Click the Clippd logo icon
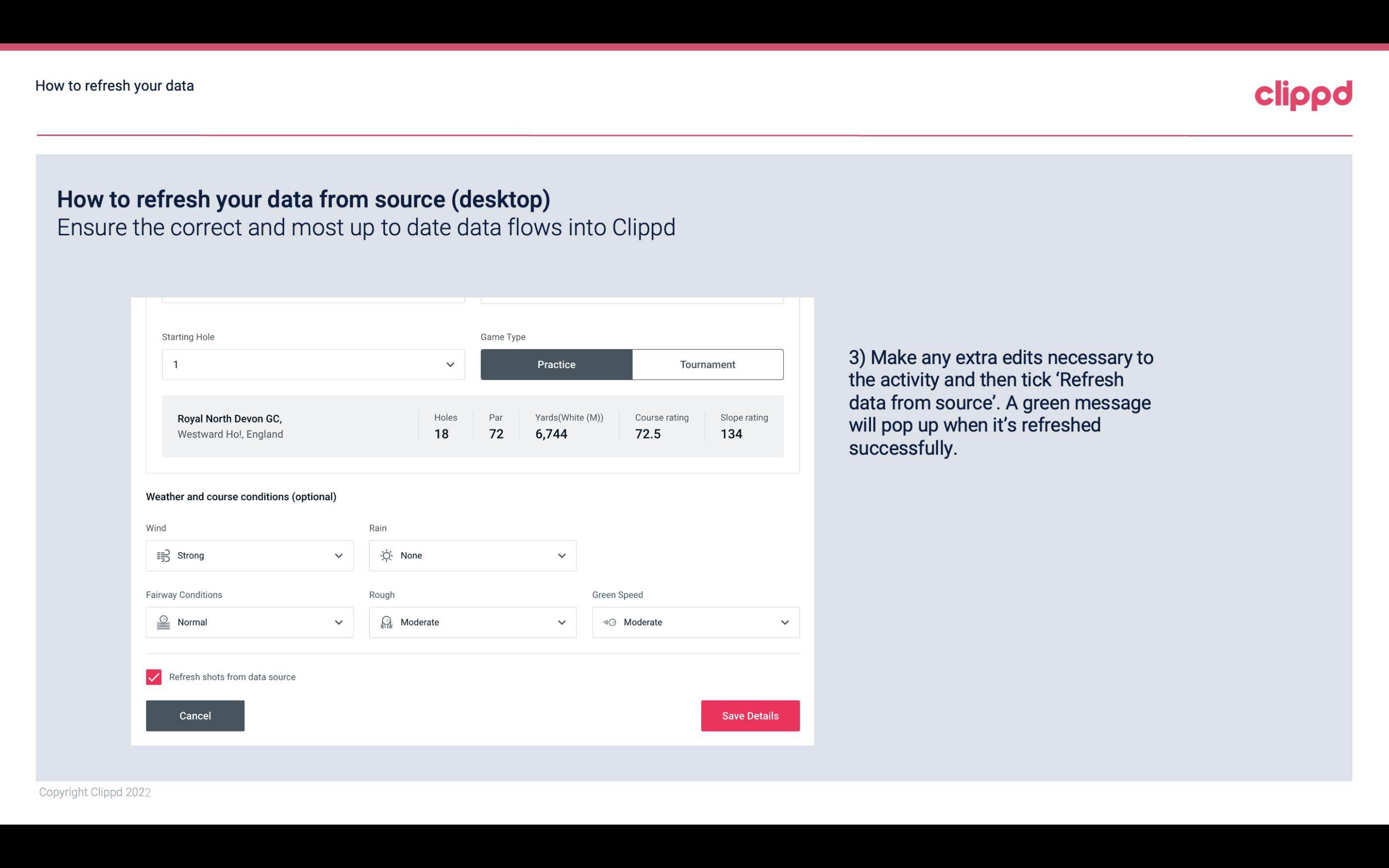Viewport: 1389px width, 868px height. [x=1303, y=93]
